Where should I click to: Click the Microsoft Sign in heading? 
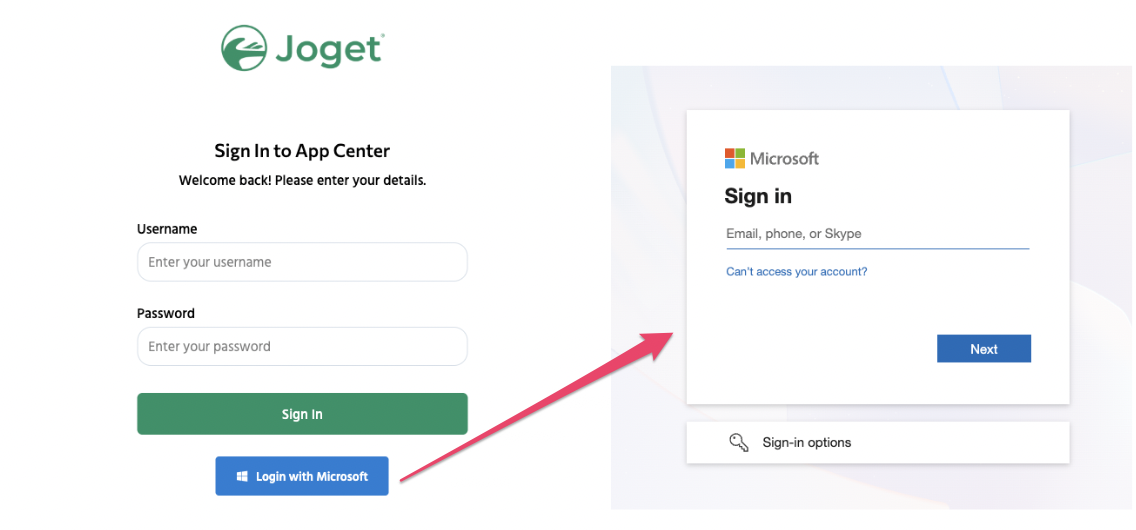[x=758, y=196]
